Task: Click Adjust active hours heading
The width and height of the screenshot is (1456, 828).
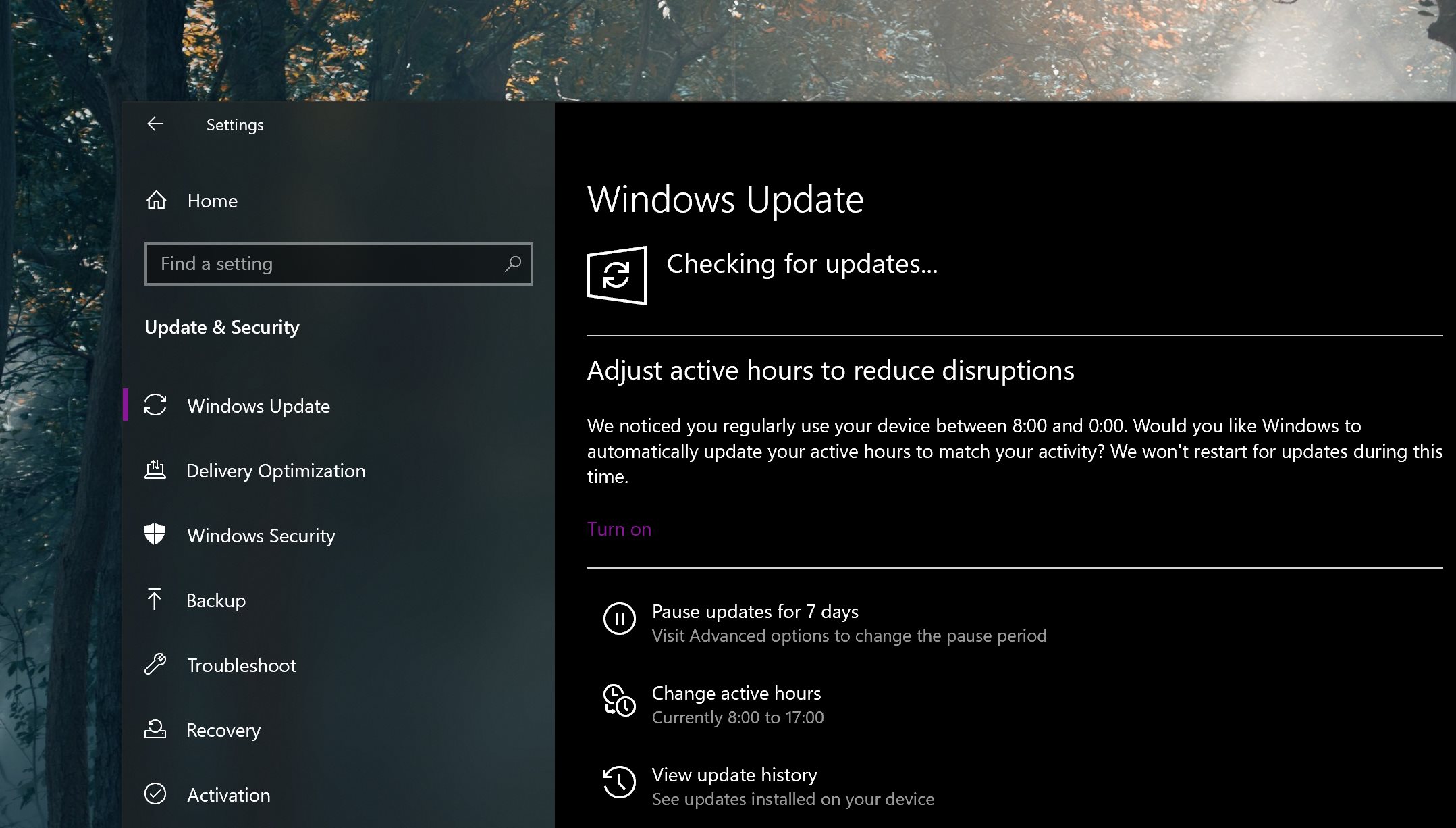Action: point(830,370)
